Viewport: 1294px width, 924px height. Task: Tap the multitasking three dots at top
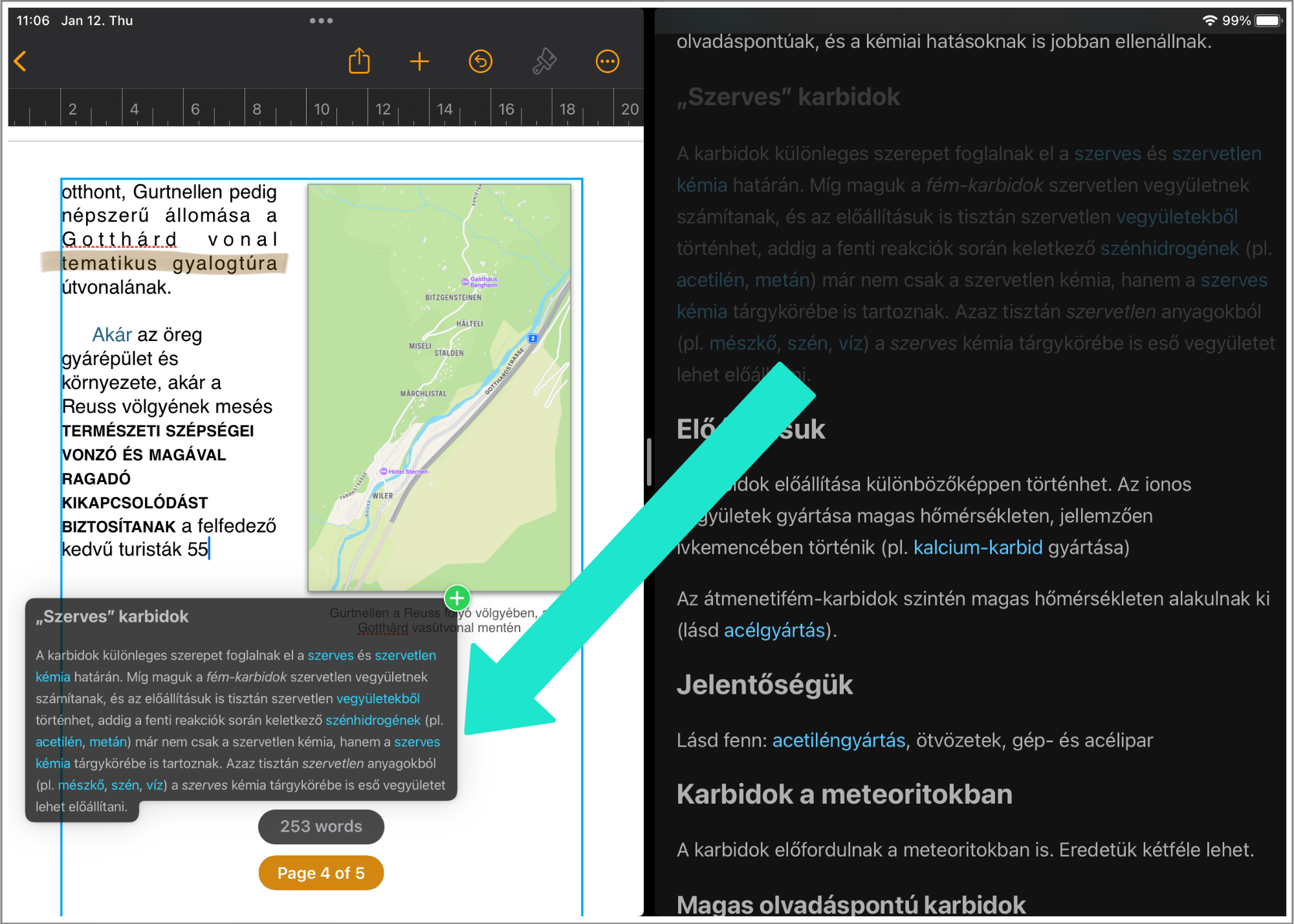(x=321, y=21)
